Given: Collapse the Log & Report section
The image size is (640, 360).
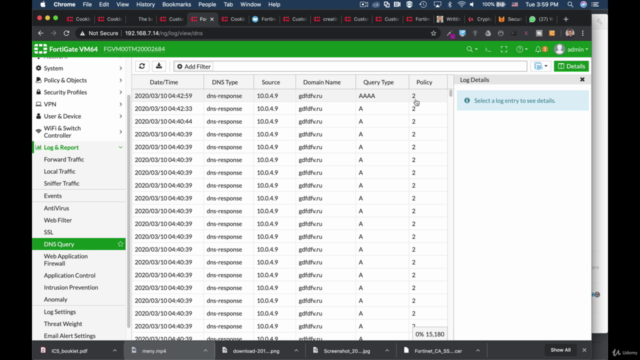Looking at the screenshot, I should tap(79, 147).
